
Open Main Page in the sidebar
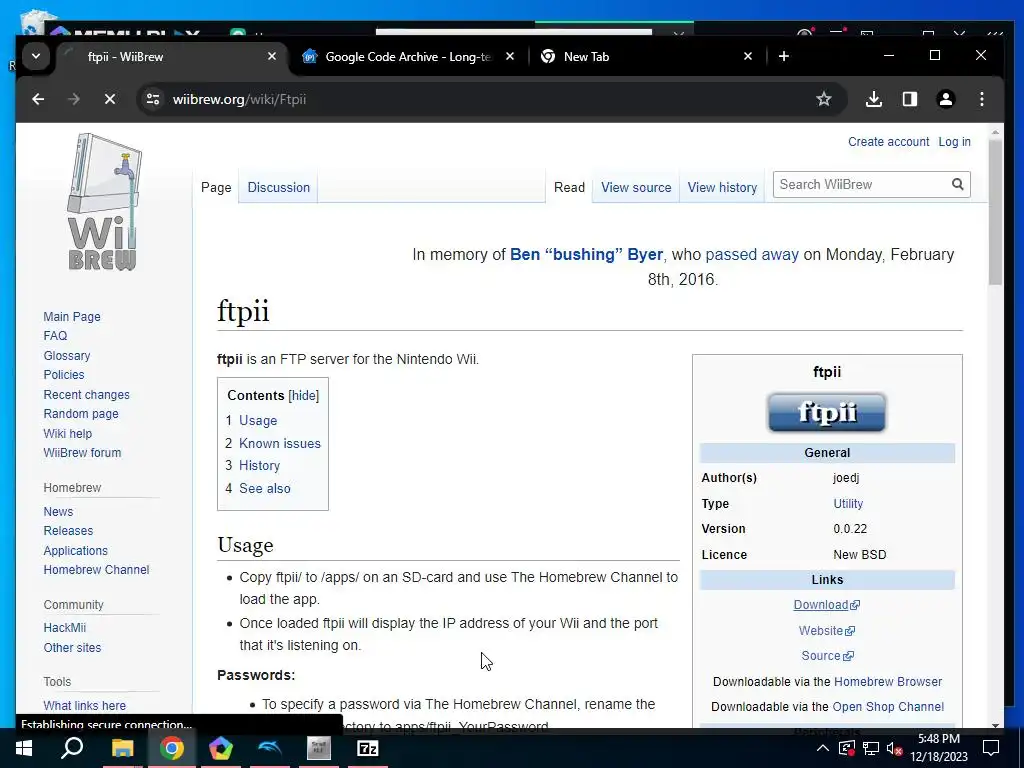click(72, 317)
